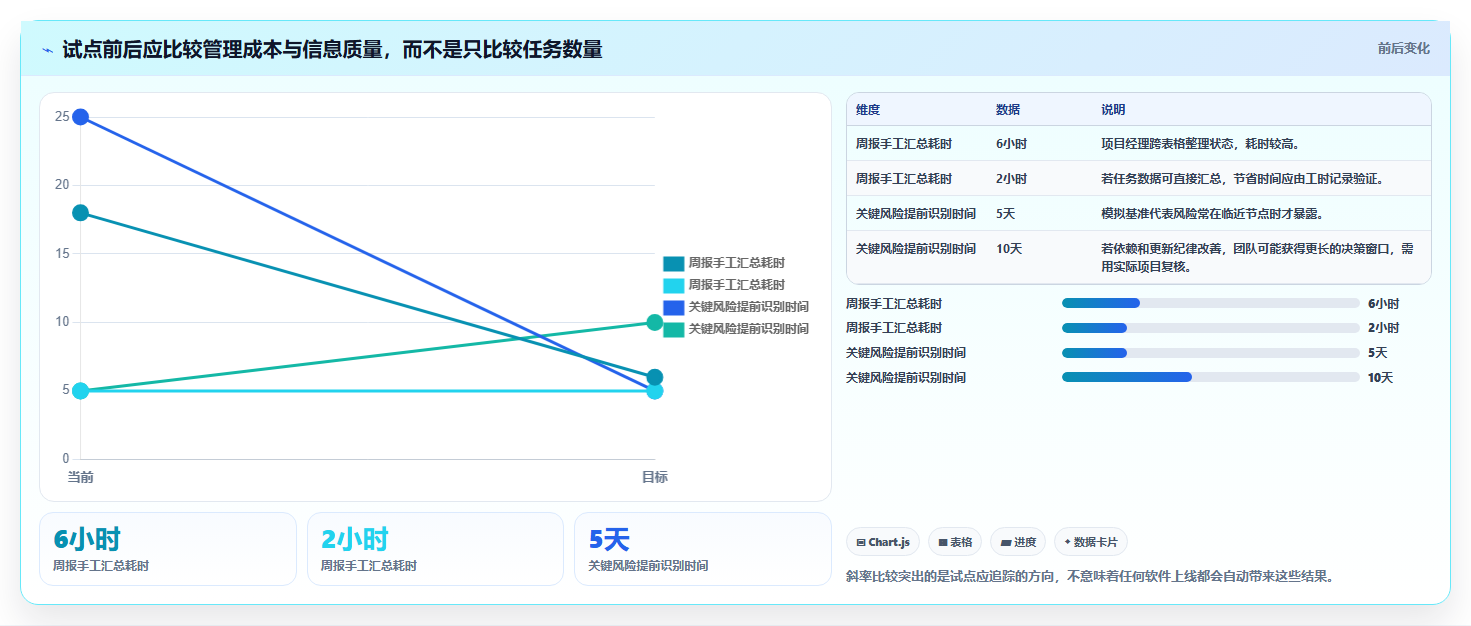Click the y-axis label 25
This screenshot has height=626, width=1471.
tap(62, 117)
